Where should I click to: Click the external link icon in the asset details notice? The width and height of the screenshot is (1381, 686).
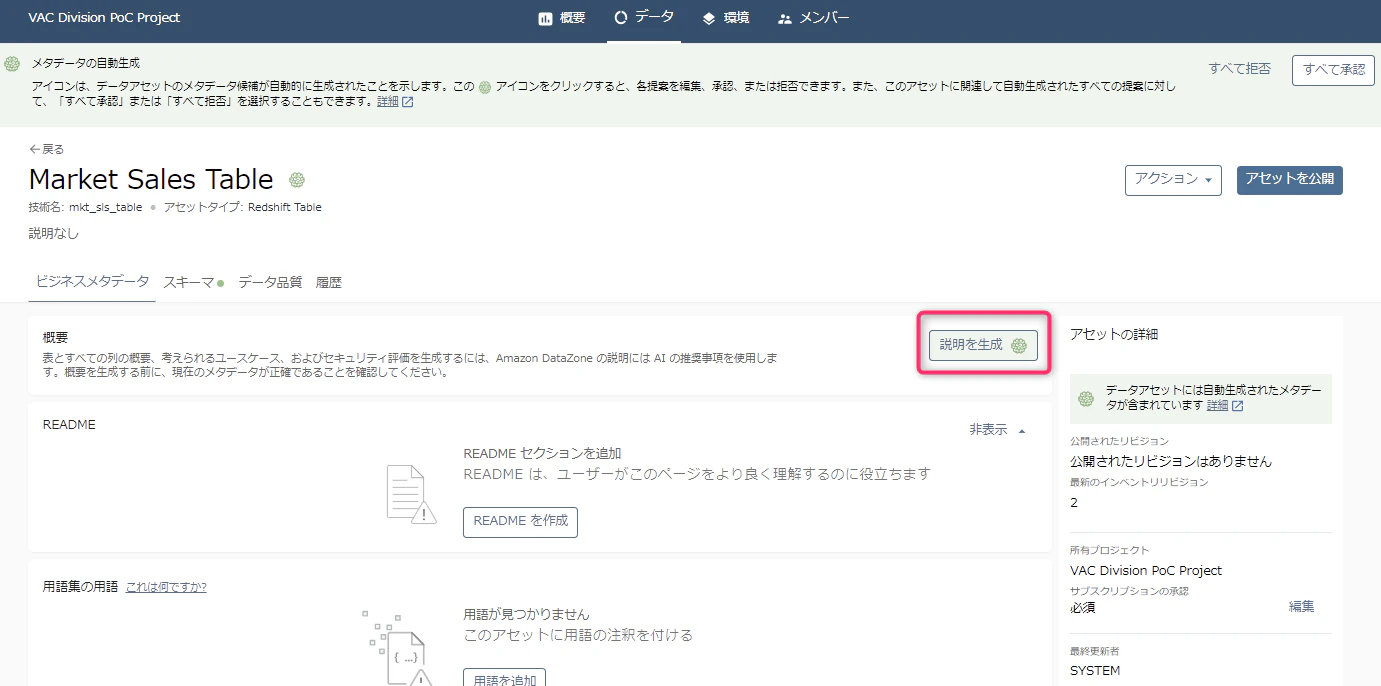point(1238,406)
